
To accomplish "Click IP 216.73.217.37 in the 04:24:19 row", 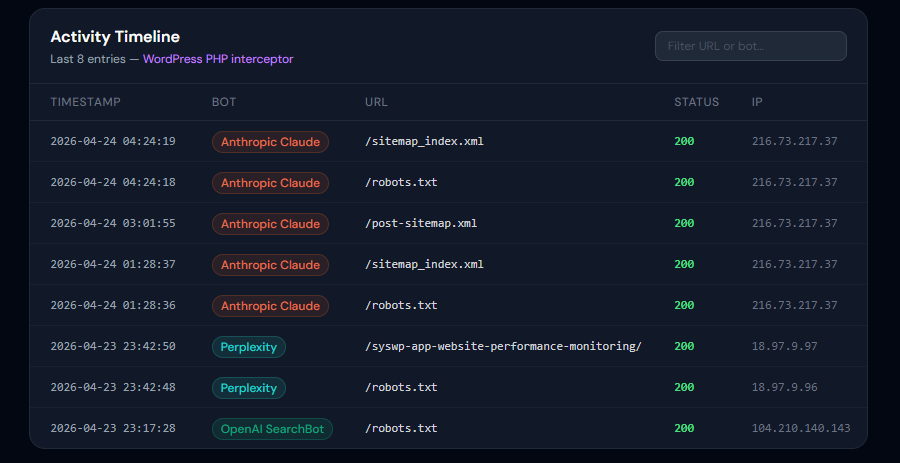I will [x=794, y=141].
